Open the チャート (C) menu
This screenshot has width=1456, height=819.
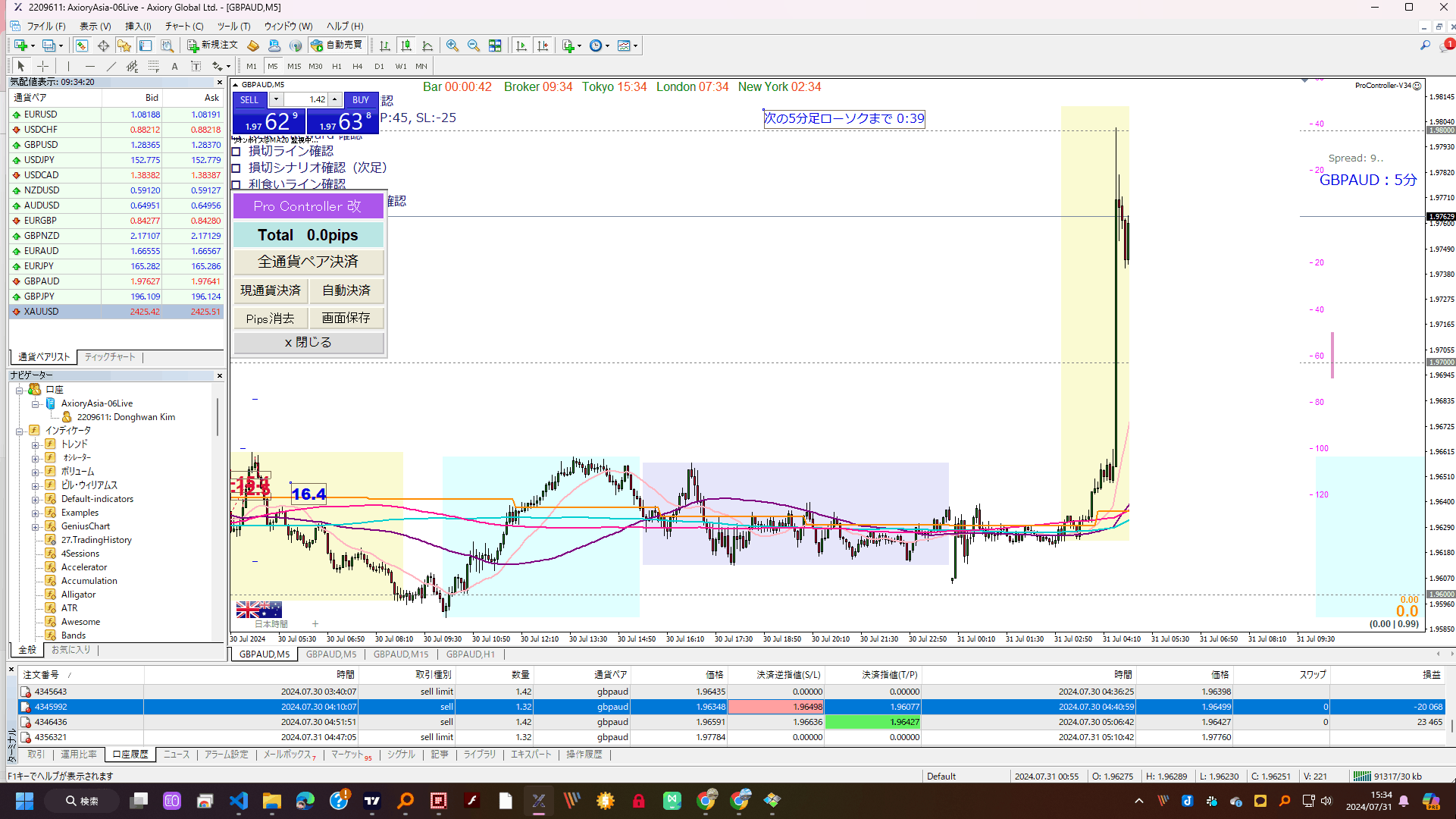[x=184, y=26]
